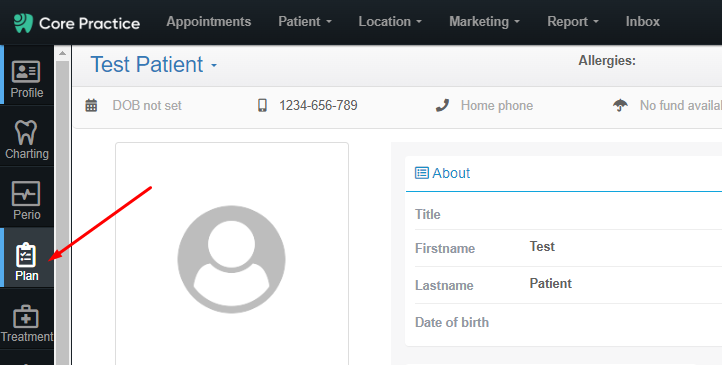Open the Report dropdown menu
This screenshot has width=722, height=366.
[x=572, y=22]
